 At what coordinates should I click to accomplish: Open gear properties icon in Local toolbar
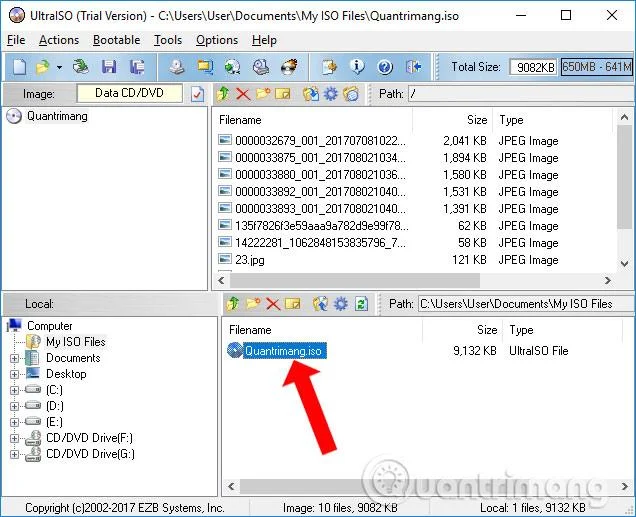click(341, 304)
